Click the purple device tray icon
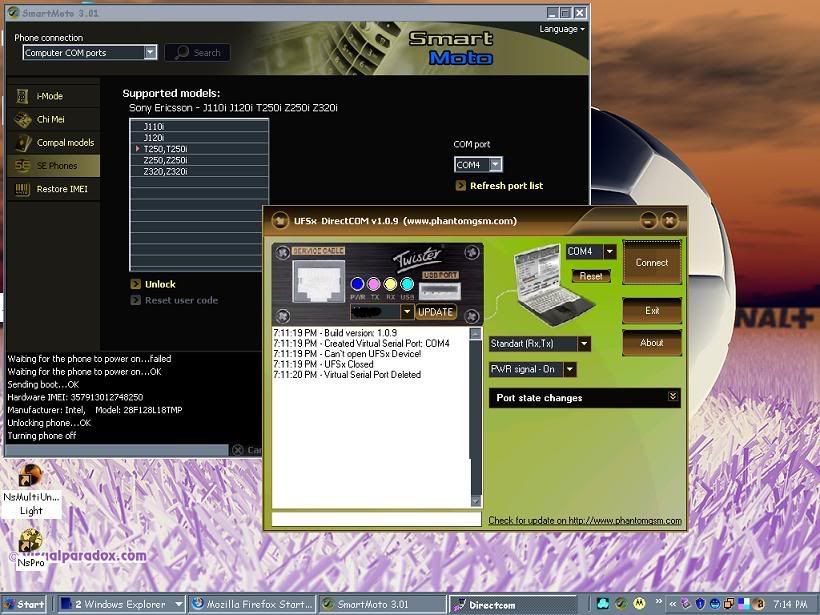The height and width of the screenshot is (615, 820). click(x=686, y=604)
